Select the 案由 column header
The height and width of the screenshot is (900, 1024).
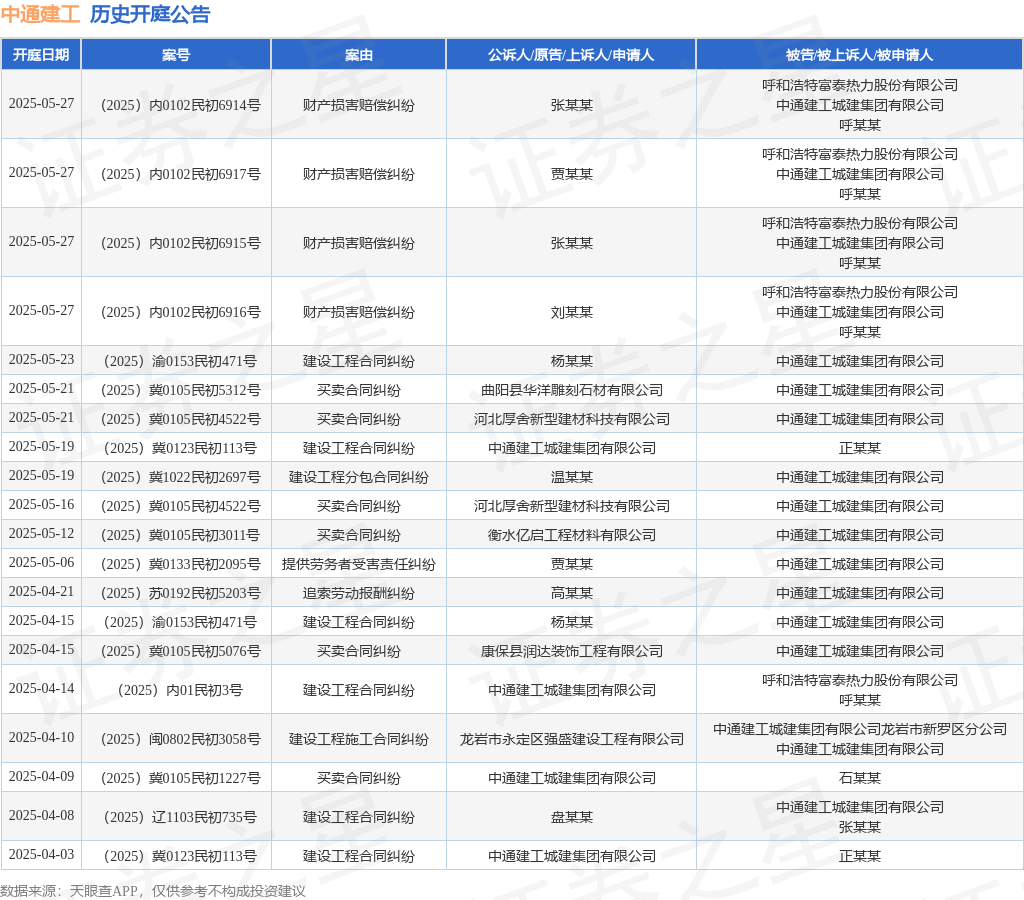(x=359, y=55)
